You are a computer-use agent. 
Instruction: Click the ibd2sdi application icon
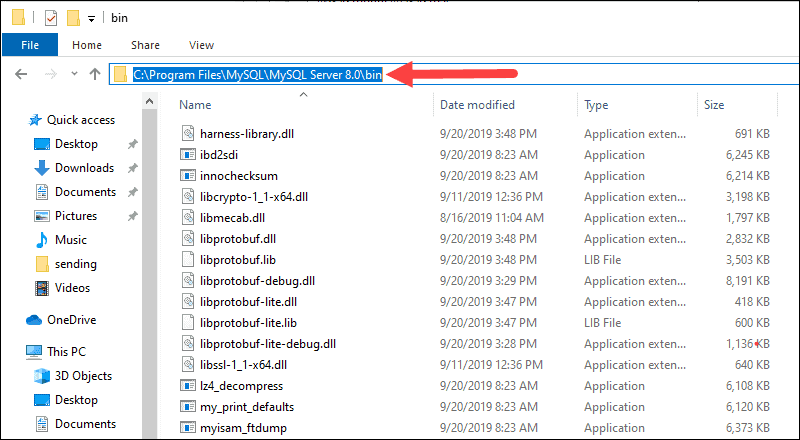click(188, 155)
